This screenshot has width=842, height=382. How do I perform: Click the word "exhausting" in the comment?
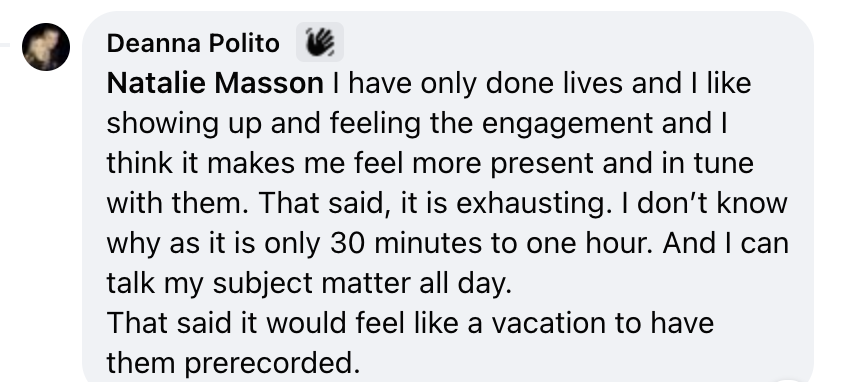pyautogui.click(x=531, y=204)
